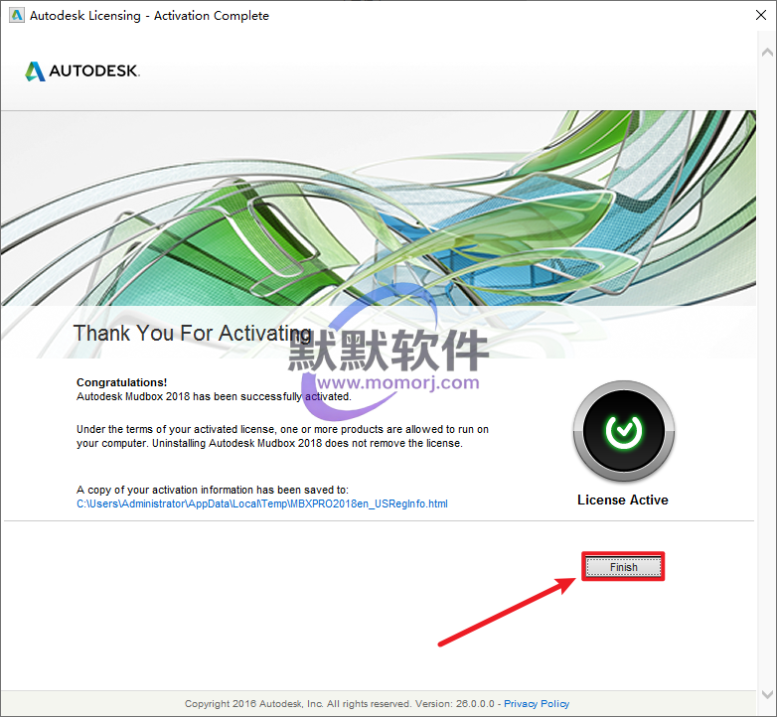
Task: Open the MBXPRO2018en_USRegInfo.html file path link
Action: [262, 504]
